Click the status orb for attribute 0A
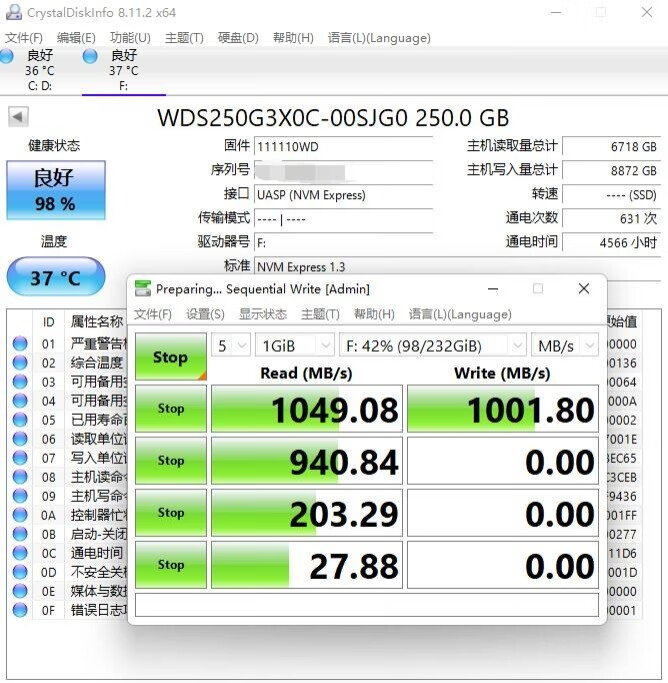This screenshot has width=668, height=683. point(20,515)
